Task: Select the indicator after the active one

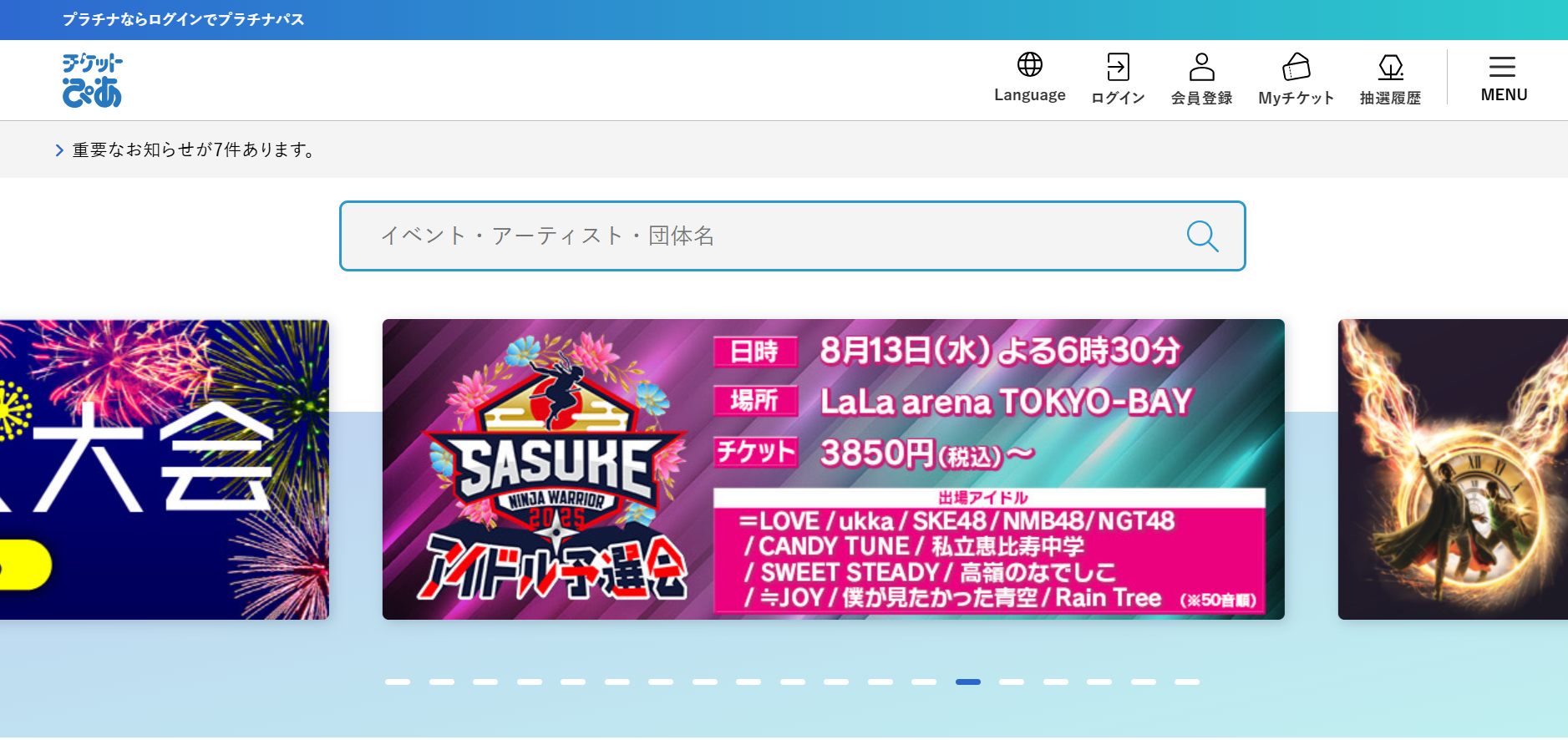Action: pos(1012,682)
